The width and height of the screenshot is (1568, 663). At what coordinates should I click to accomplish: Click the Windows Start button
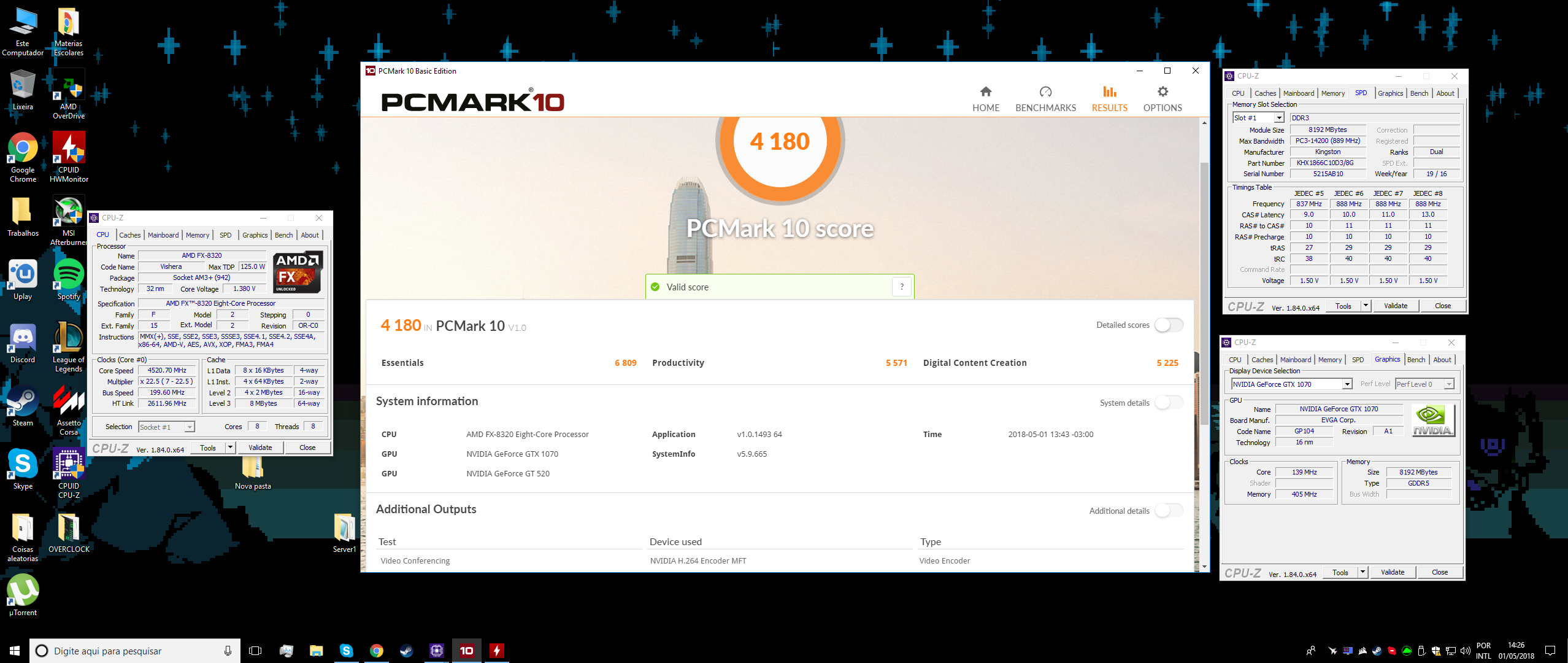pyautogui.click(x=15, y=651)
